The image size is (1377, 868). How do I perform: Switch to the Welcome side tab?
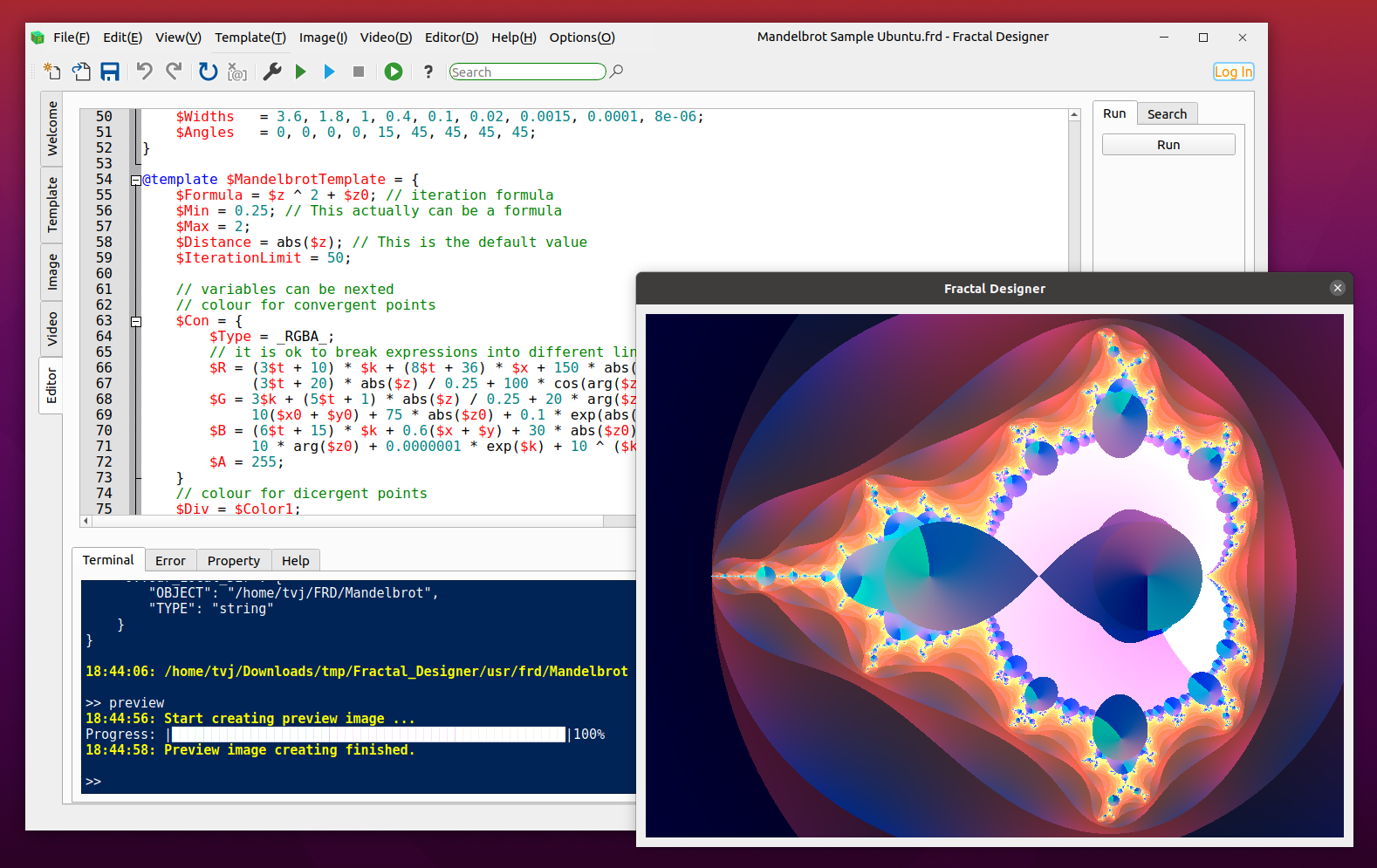click(51, 128)
